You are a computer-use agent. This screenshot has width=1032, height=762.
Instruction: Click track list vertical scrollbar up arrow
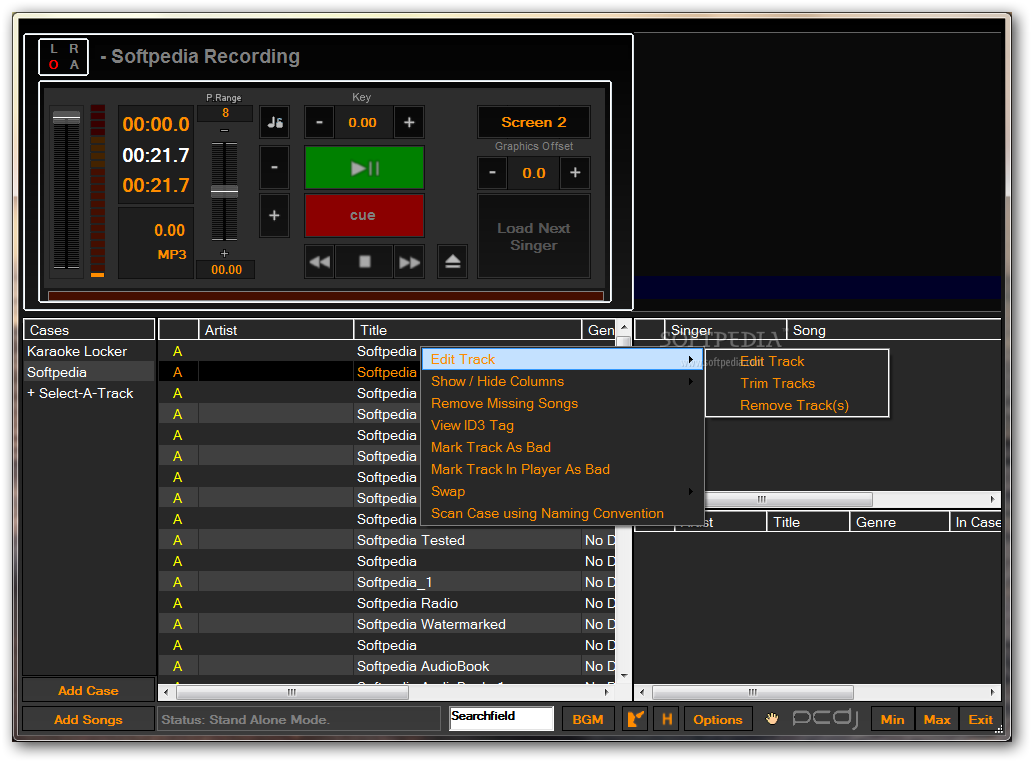click(624, 326)
